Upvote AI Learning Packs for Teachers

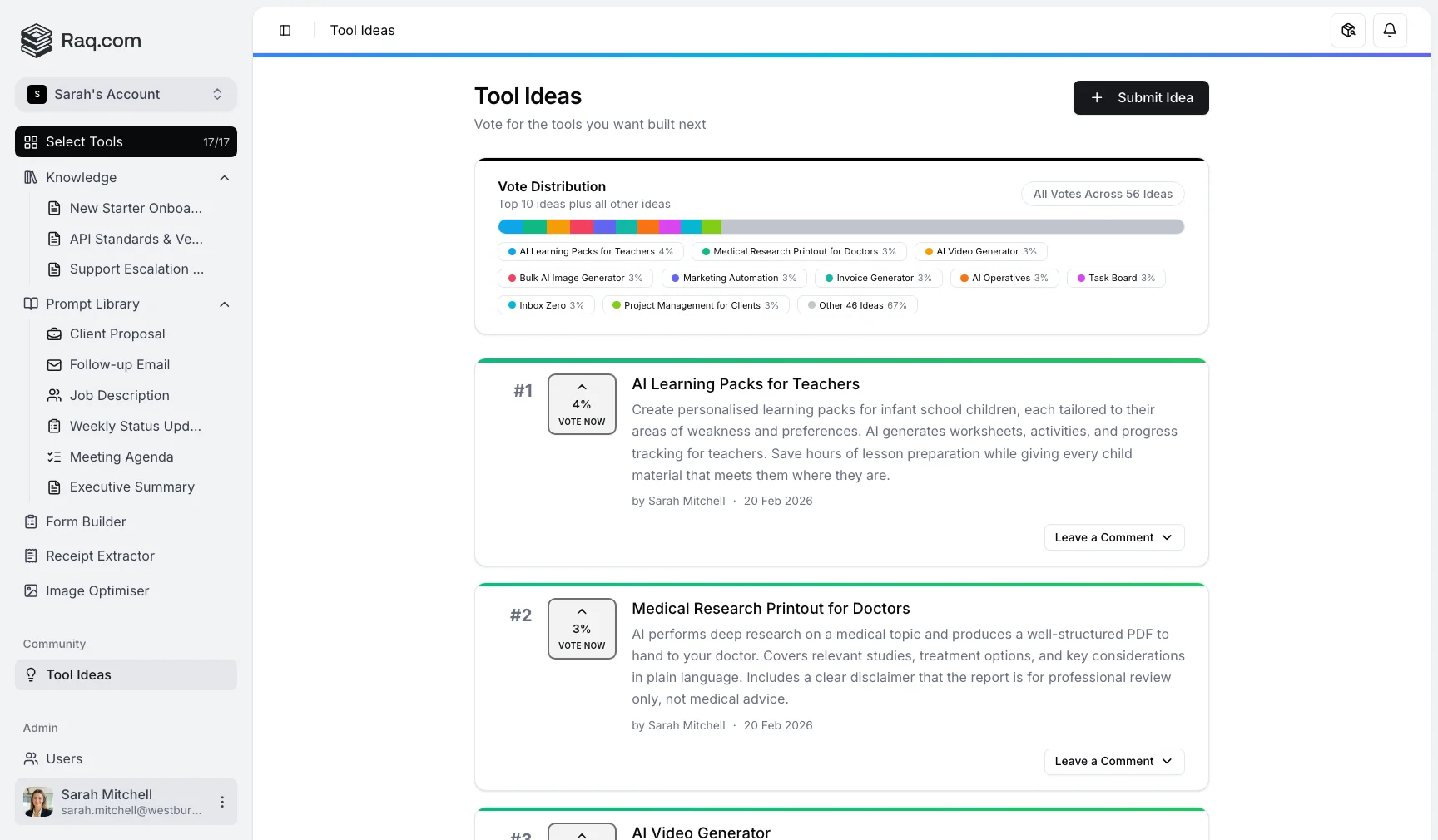[x=582, y=404]
